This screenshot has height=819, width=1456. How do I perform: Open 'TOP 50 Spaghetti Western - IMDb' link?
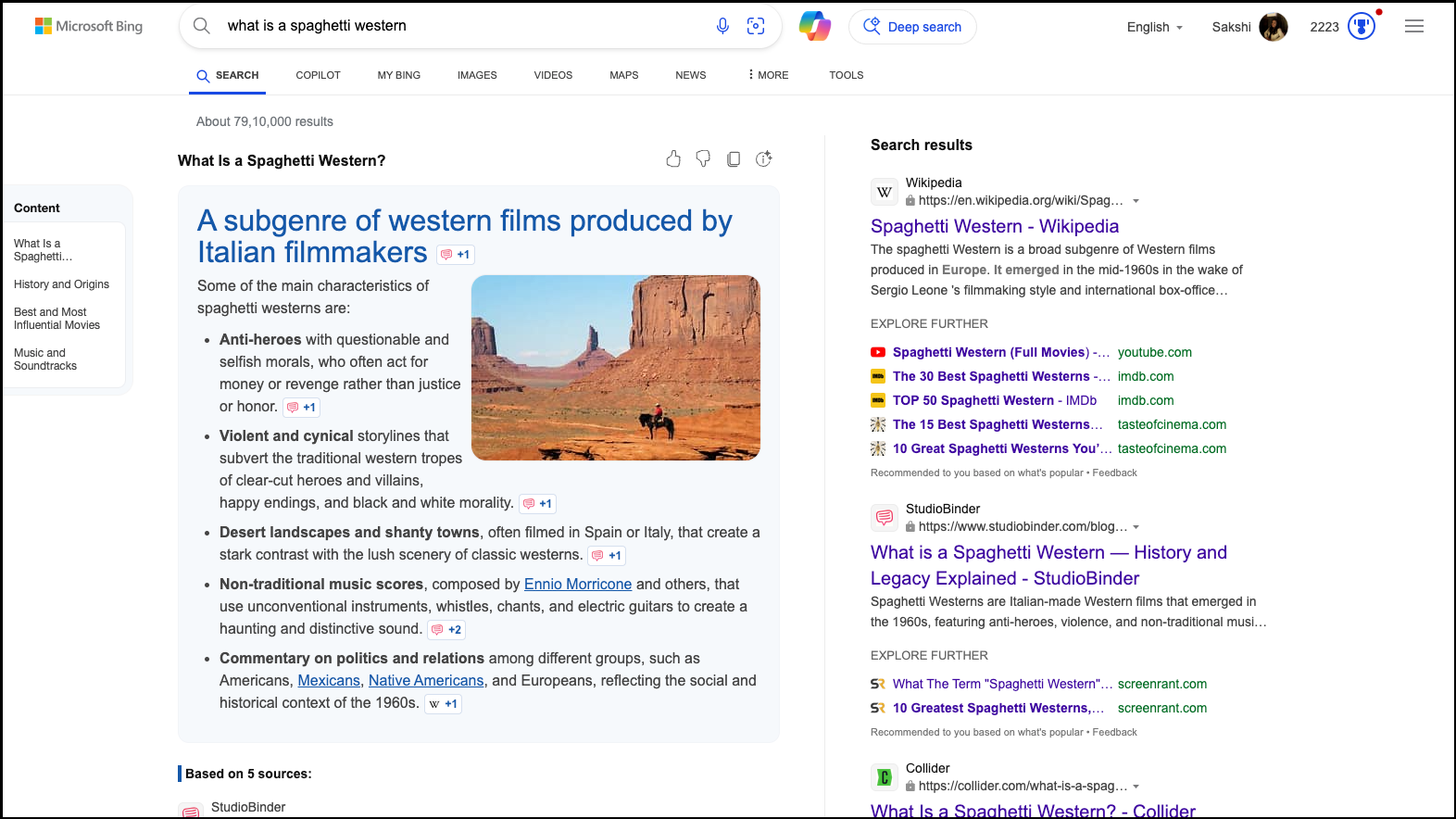995,400
